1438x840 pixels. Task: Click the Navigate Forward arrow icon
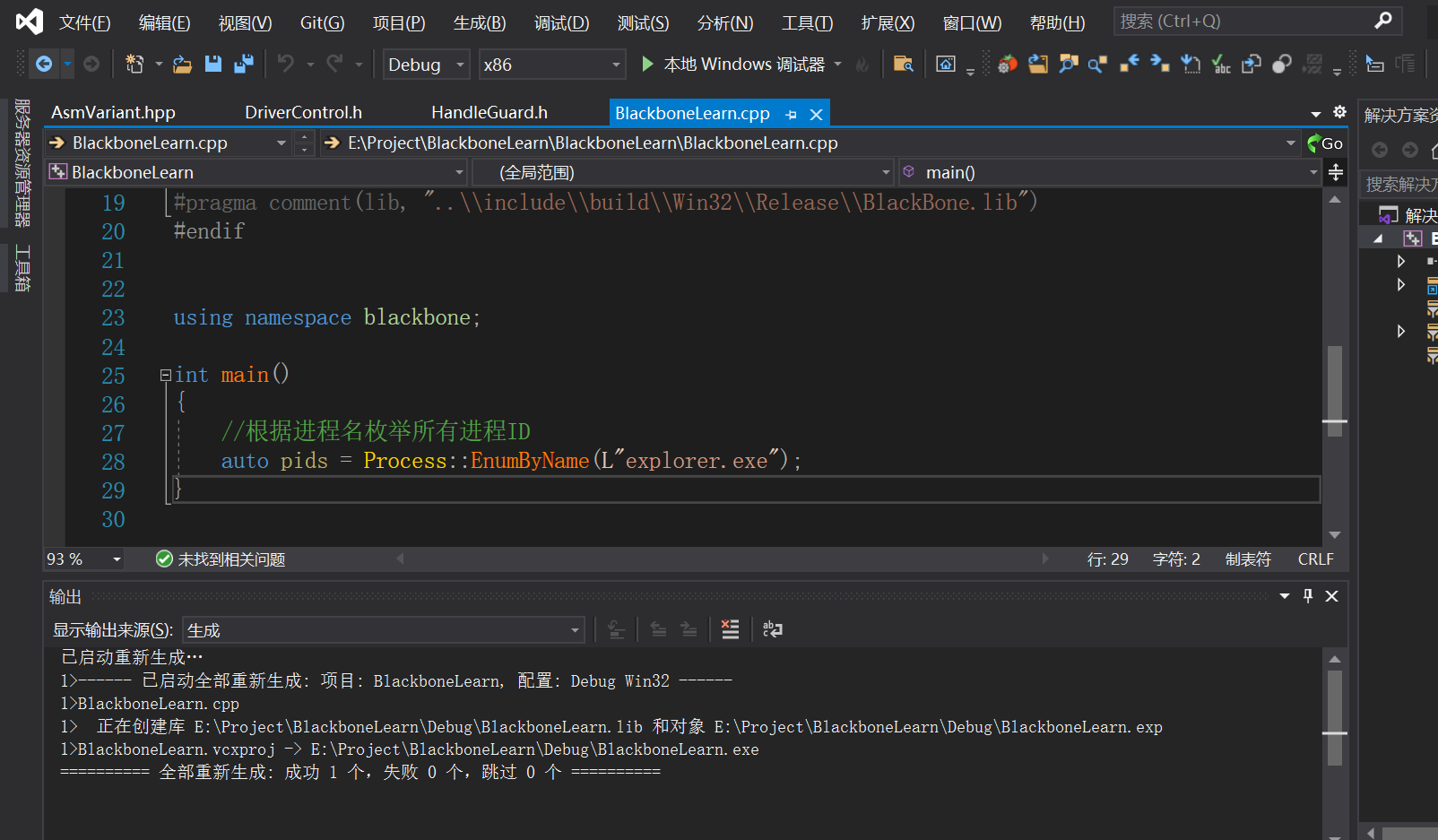(x=91, y=64)
